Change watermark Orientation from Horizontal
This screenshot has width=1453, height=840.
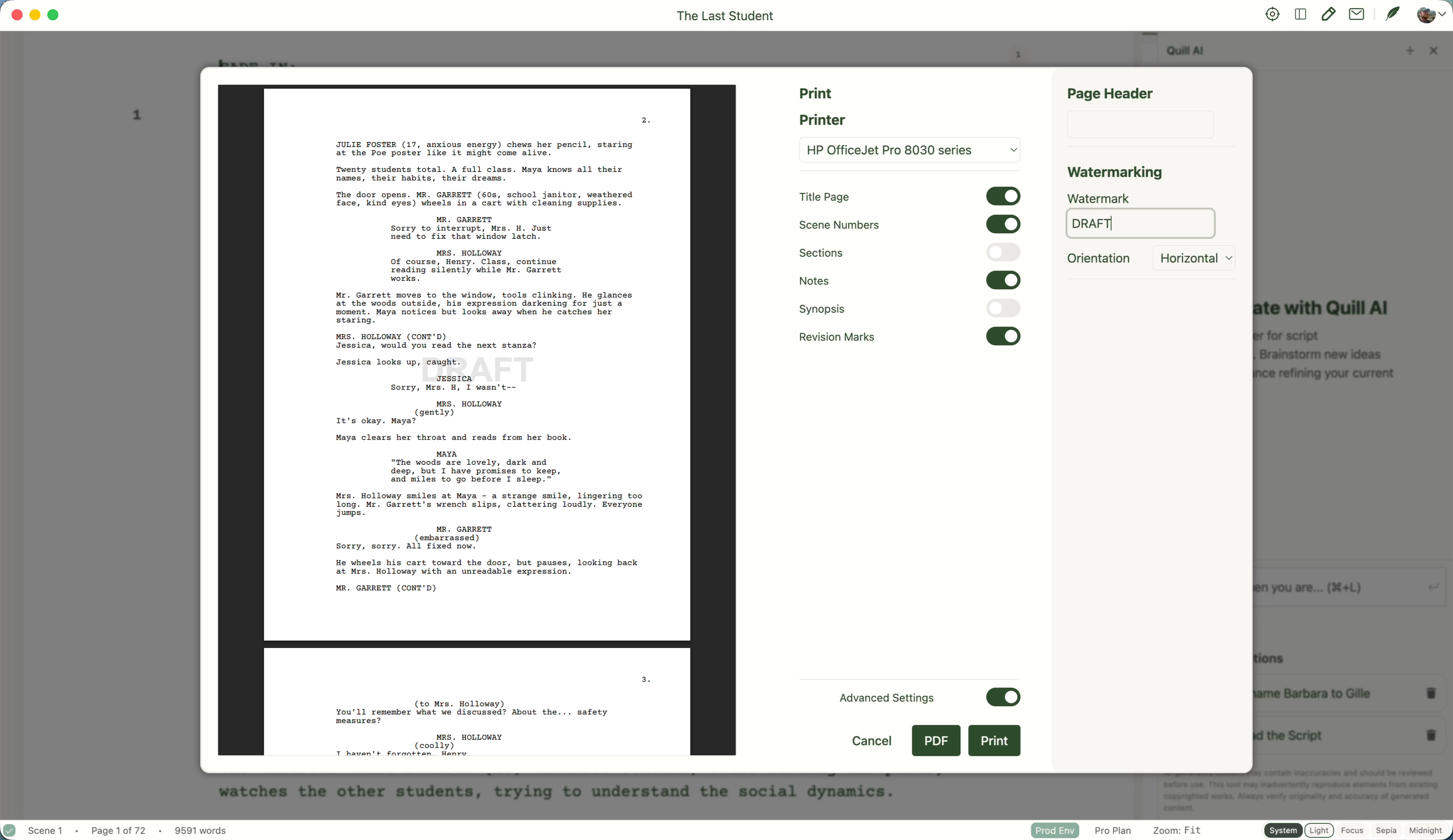pos(1194,258)
